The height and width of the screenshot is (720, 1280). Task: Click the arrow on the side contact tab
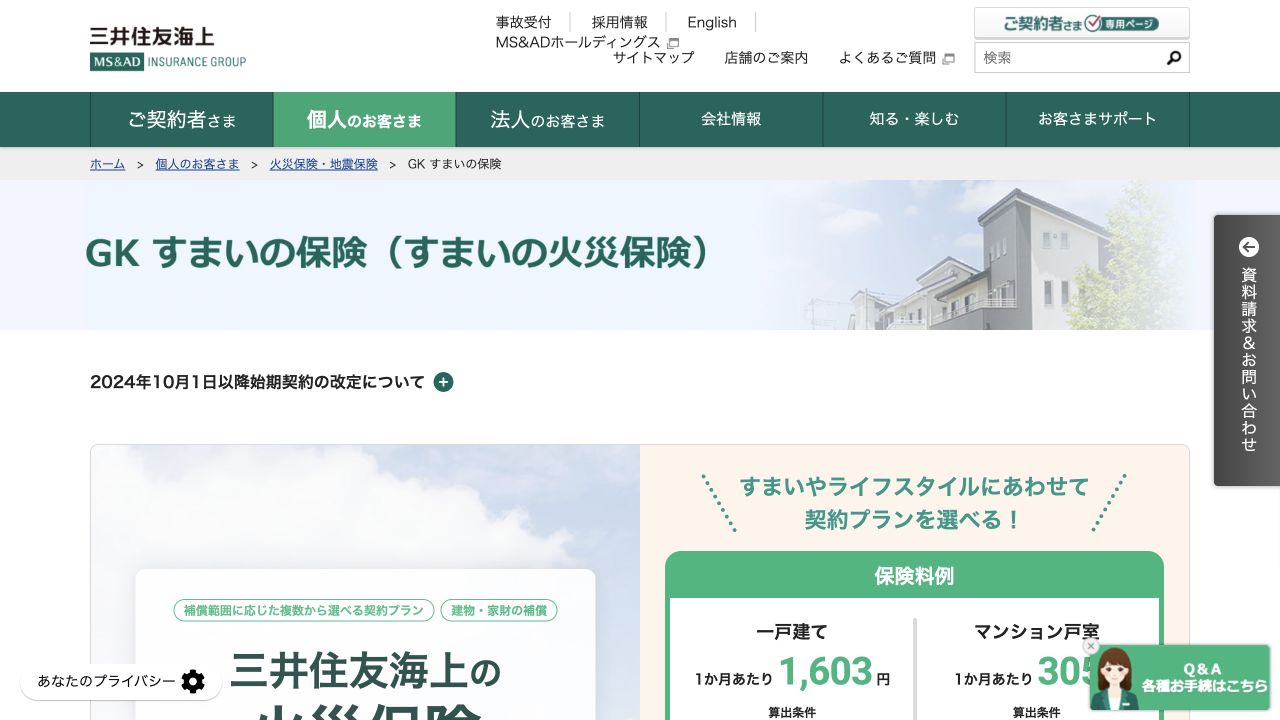(1249, 247)
